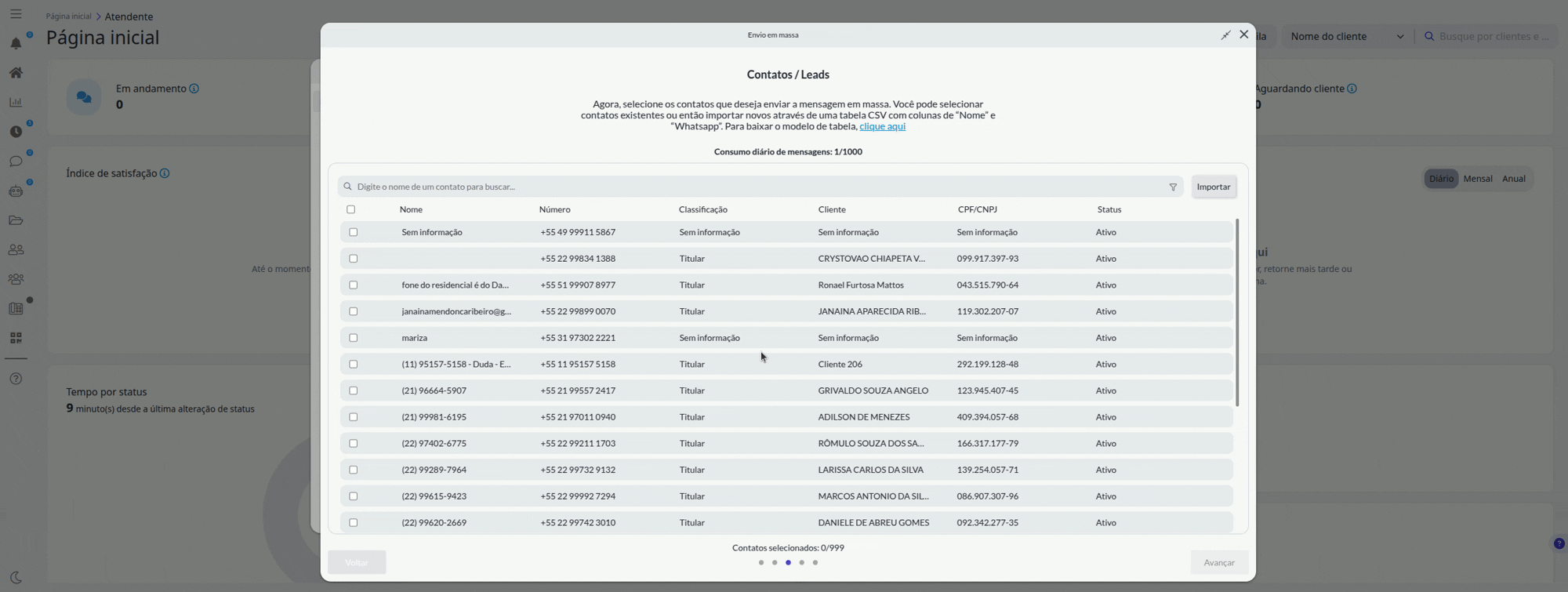
Task: Click the pin icon in dialog header
Action: click(1225, 35)
